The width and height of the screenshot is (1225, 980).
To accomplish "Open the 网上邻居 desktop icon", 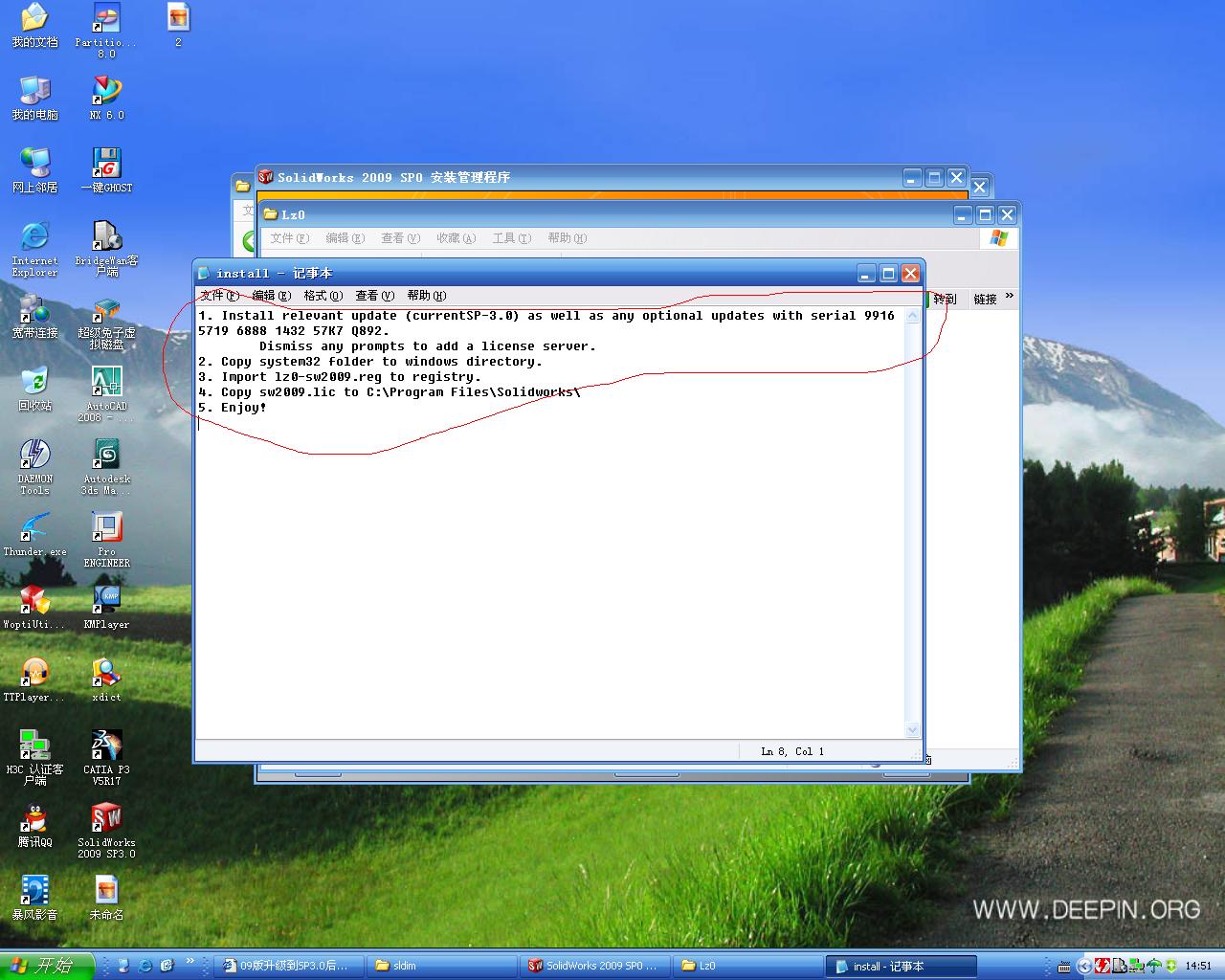I will point(34,170).
